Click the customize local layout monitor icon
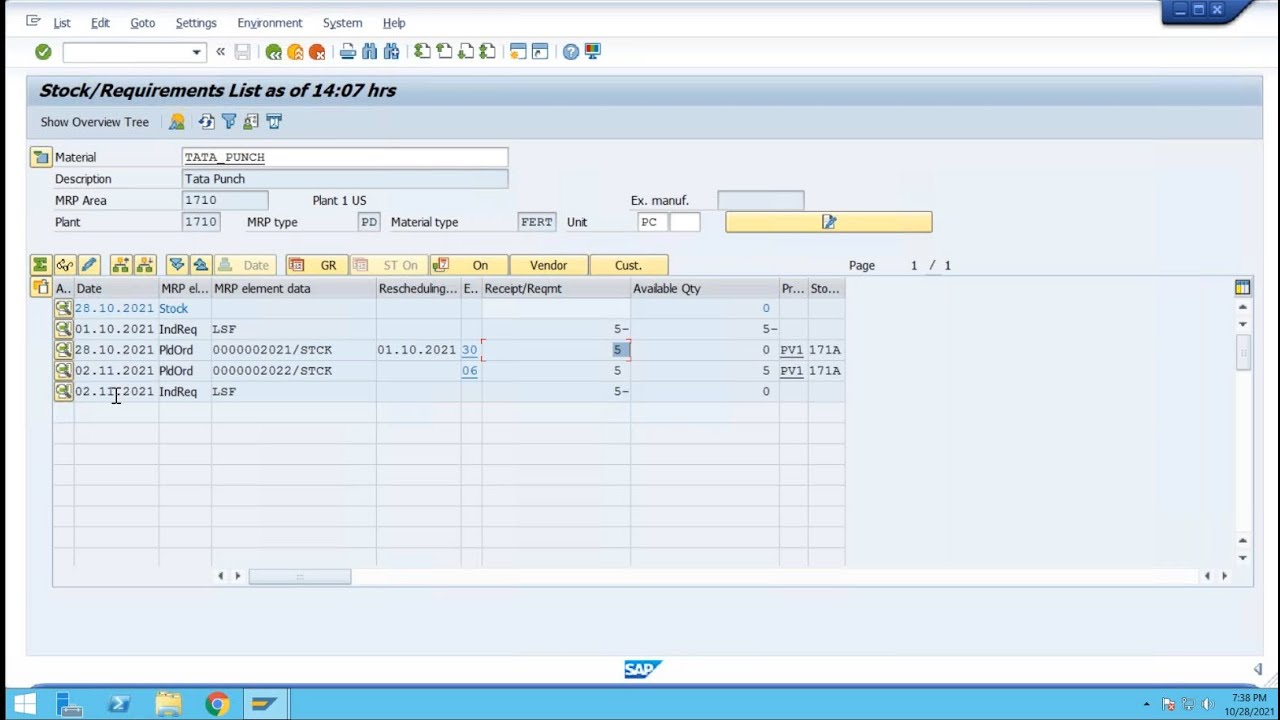The image size is (1280, 720). pos(593,52)
